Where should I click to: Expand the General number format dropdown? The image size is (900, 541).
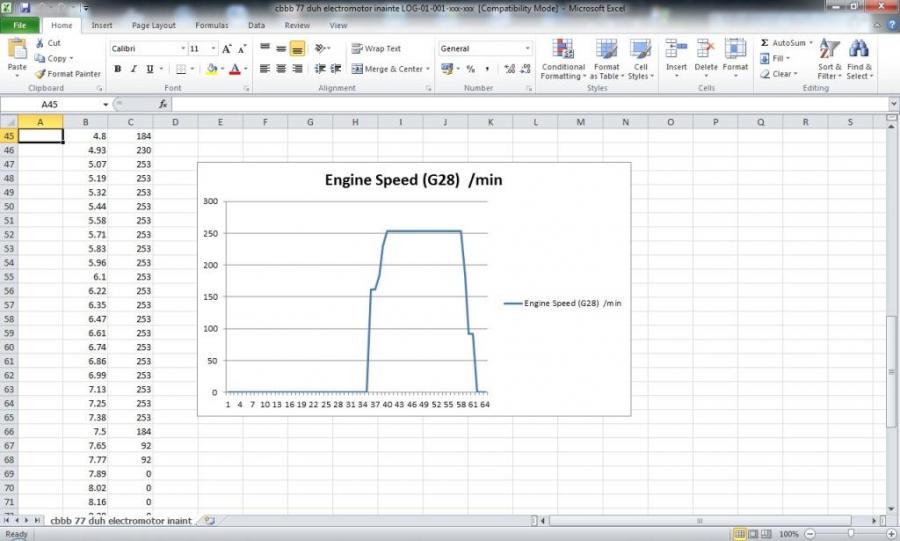(528, 48)
